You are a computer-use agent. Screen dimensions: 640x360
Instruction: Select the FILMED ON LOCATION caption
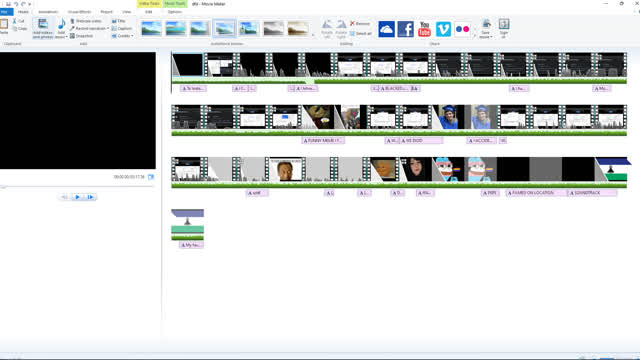click(536, 193)
